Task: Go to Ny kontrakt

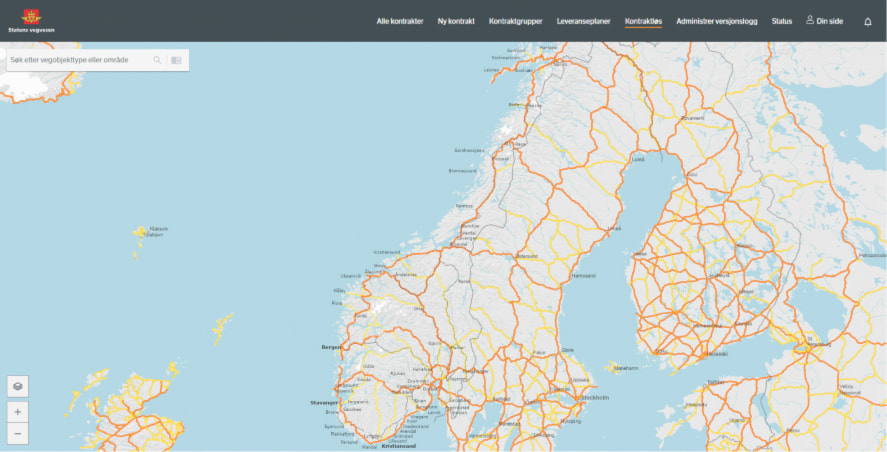Action: [456, 21]
